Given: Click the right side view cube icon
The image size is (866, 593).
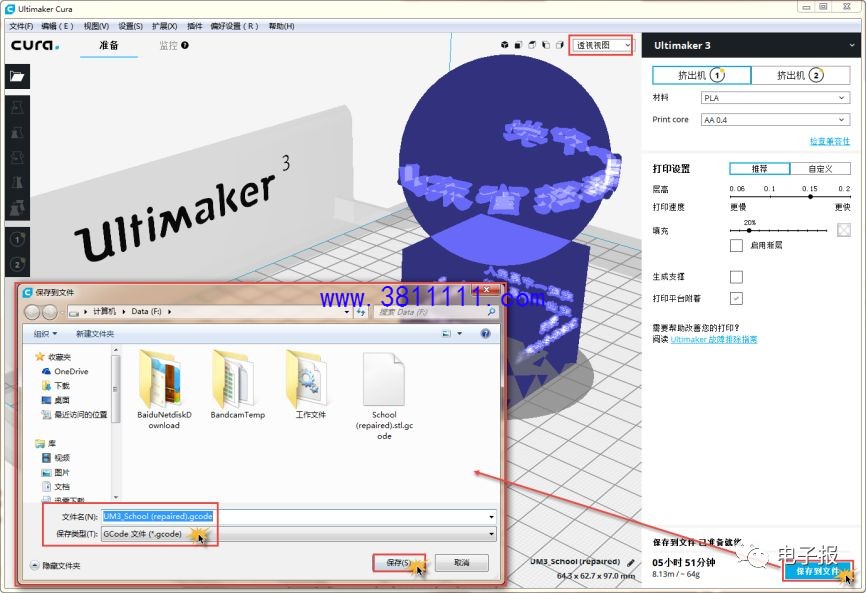Looking at the screenshot, I should click(x=559, y=45).
